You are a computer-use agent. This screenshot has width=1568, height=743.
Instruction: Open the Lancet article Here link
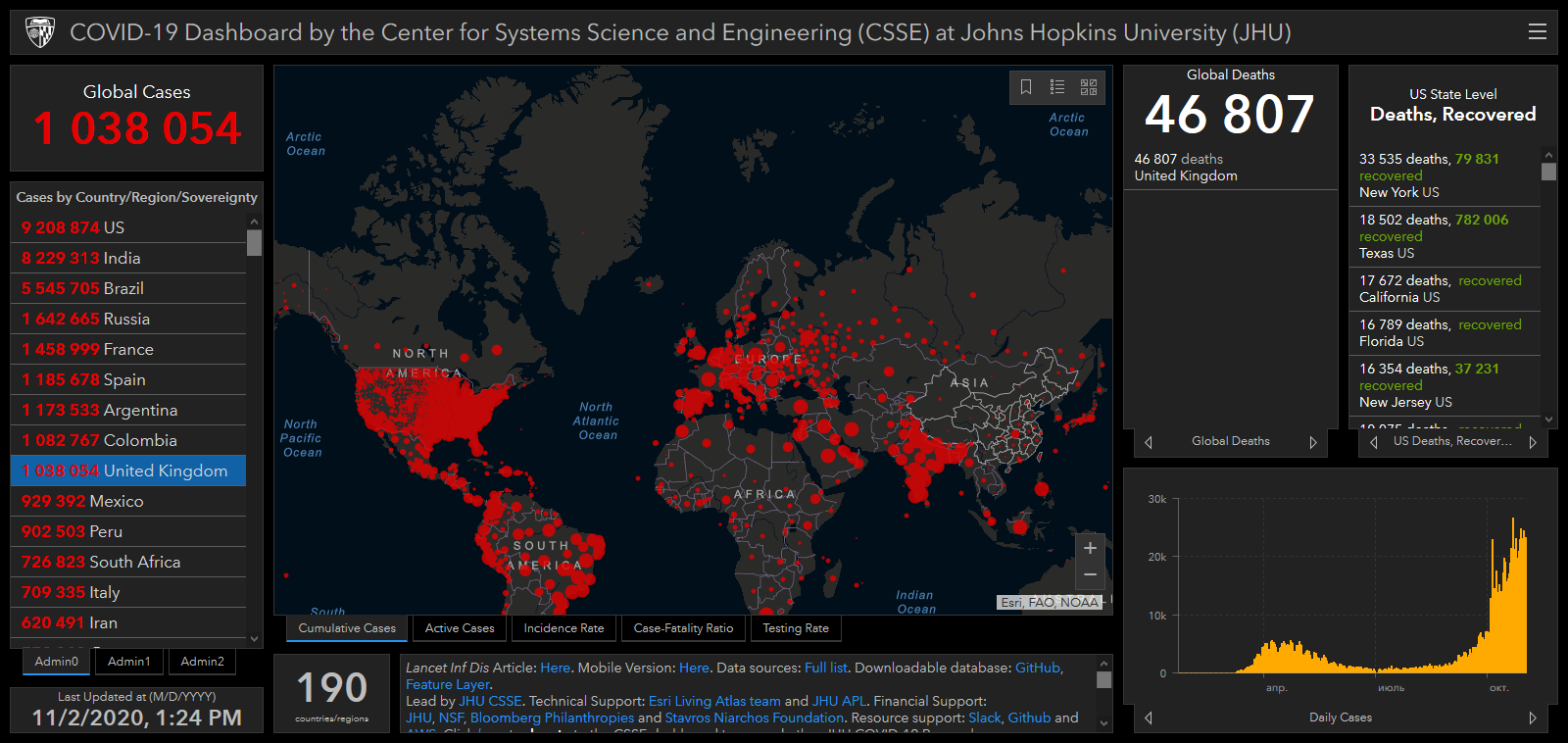pyautogui.click(x=555, y=668)
